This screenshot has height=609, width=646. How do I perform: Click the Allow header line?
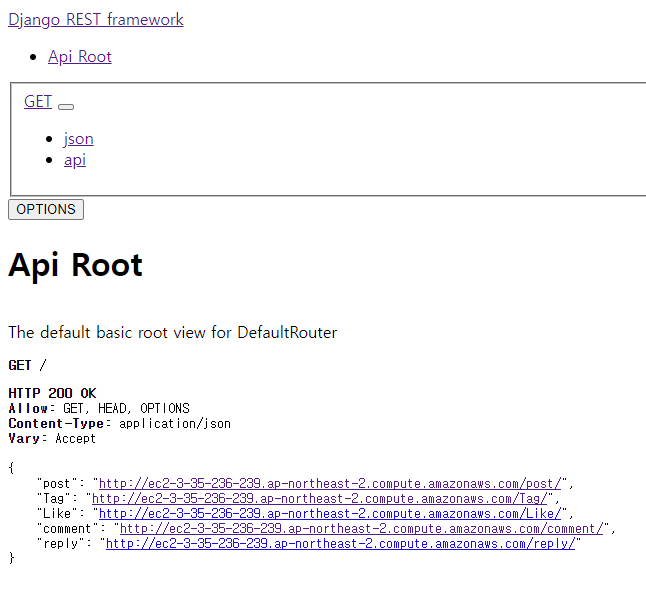coord(99,408)
